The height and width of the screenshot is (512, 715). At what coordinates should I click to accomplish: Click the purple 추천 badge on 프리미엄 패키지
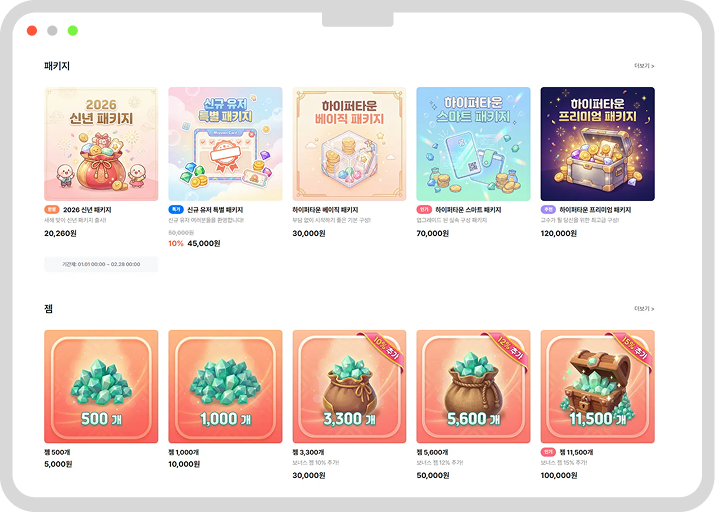point(548,210)
